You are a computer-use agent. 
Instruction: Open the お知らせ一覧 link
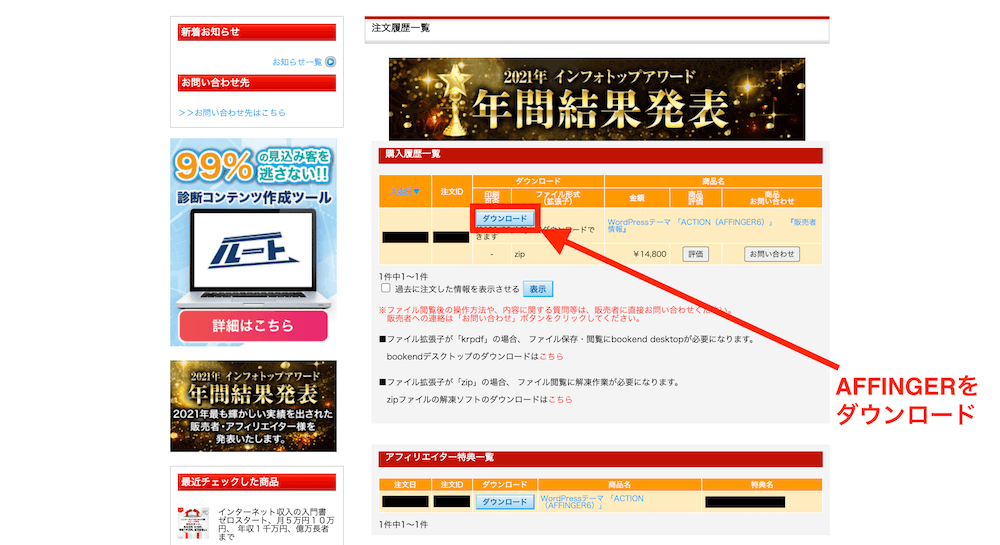point(297,62)
